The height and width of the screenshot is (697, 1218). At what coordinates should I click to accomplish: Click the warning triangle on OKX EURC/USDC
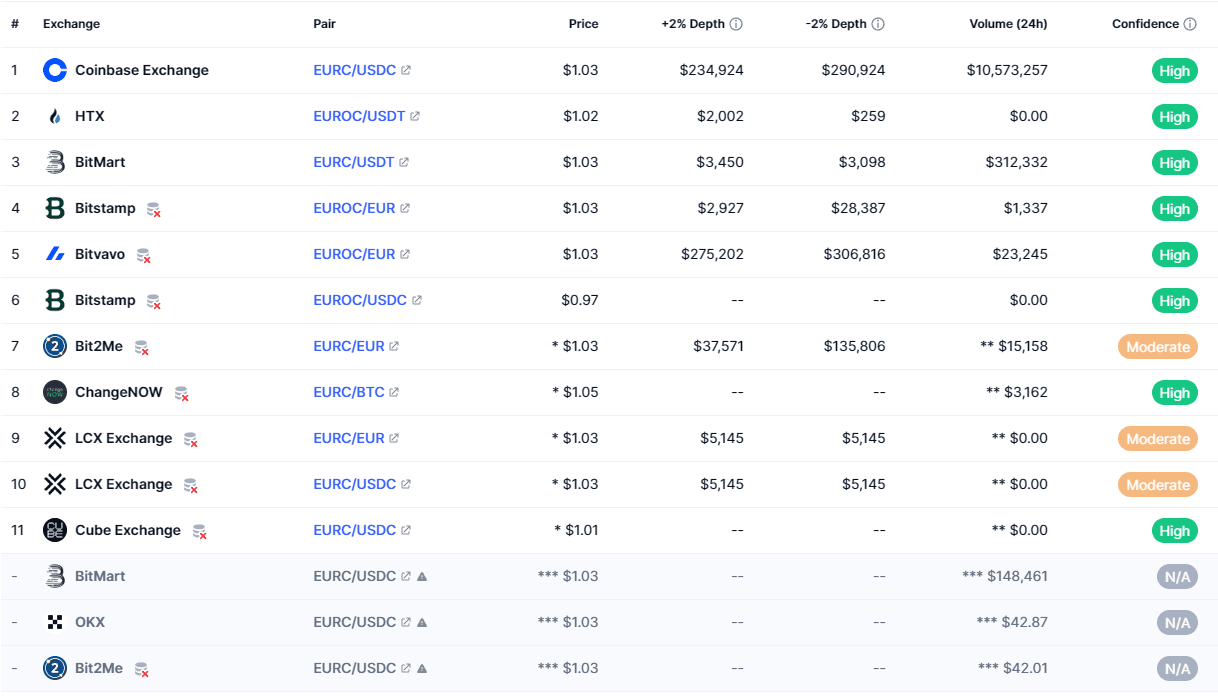point(422,622)
